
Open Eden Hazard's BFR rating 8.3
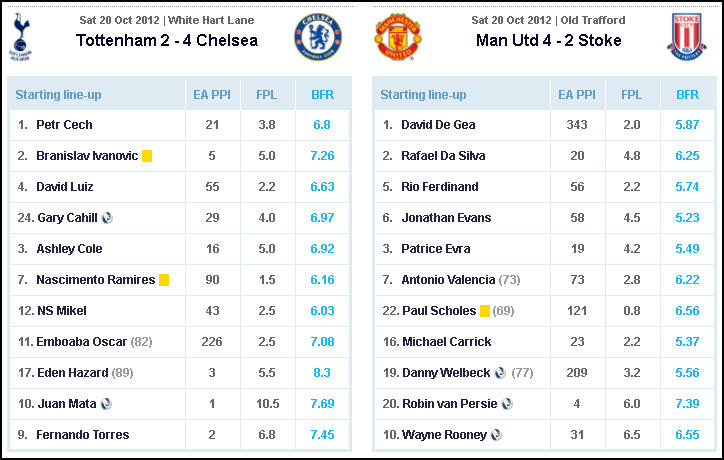coord(322,373)
